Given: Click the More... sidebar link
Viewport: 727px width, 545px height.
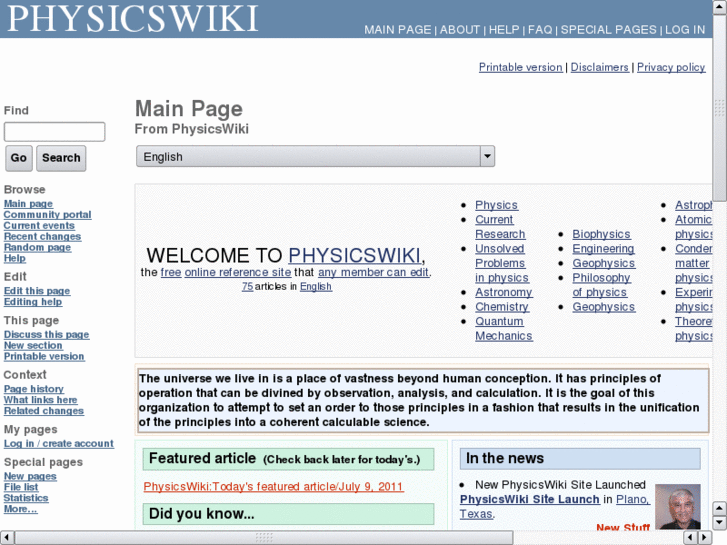Looking at the screenshot, I should 20,509.
